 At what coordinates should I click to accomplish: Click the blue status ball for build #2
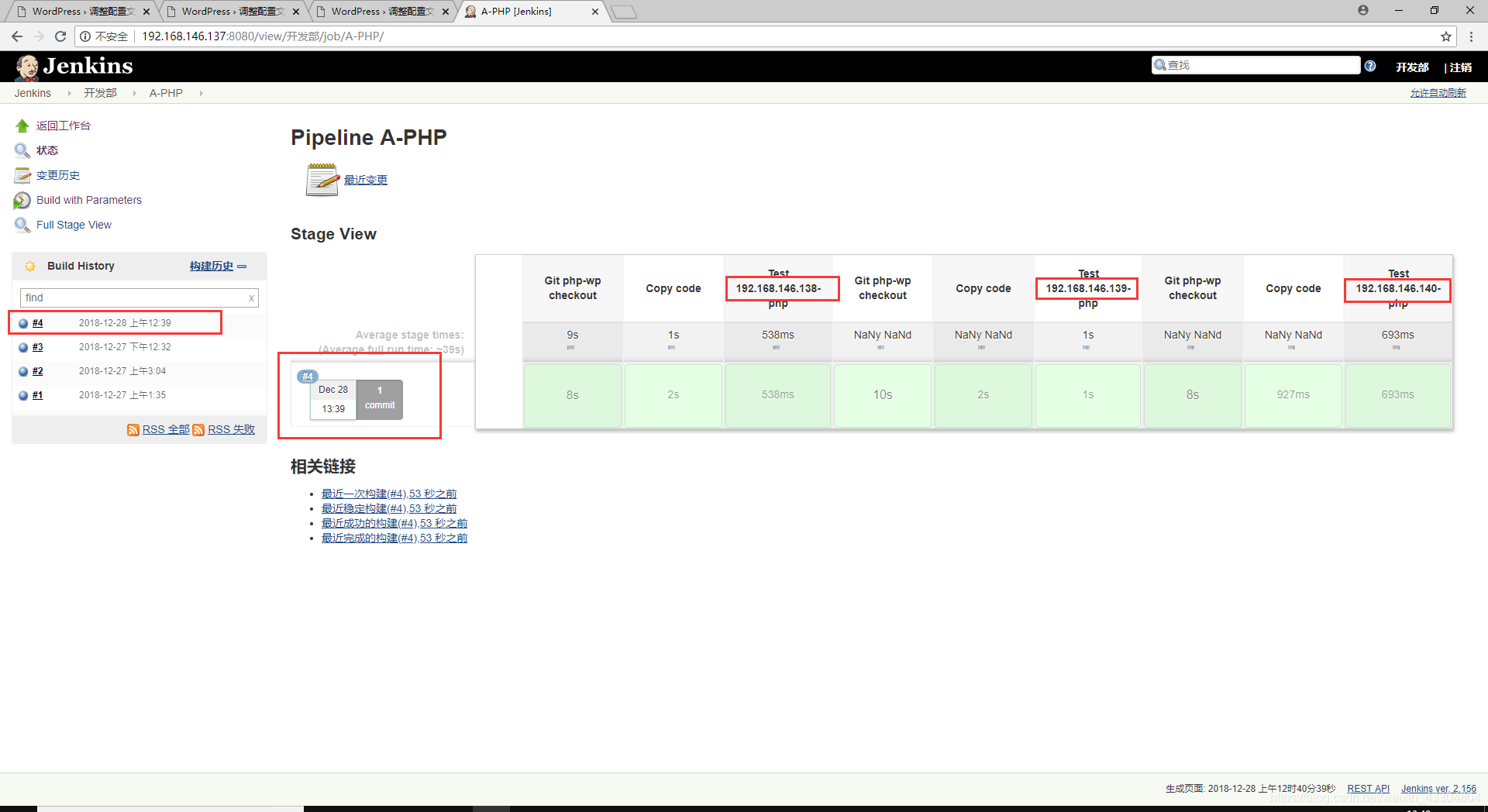tap(23, 371)
